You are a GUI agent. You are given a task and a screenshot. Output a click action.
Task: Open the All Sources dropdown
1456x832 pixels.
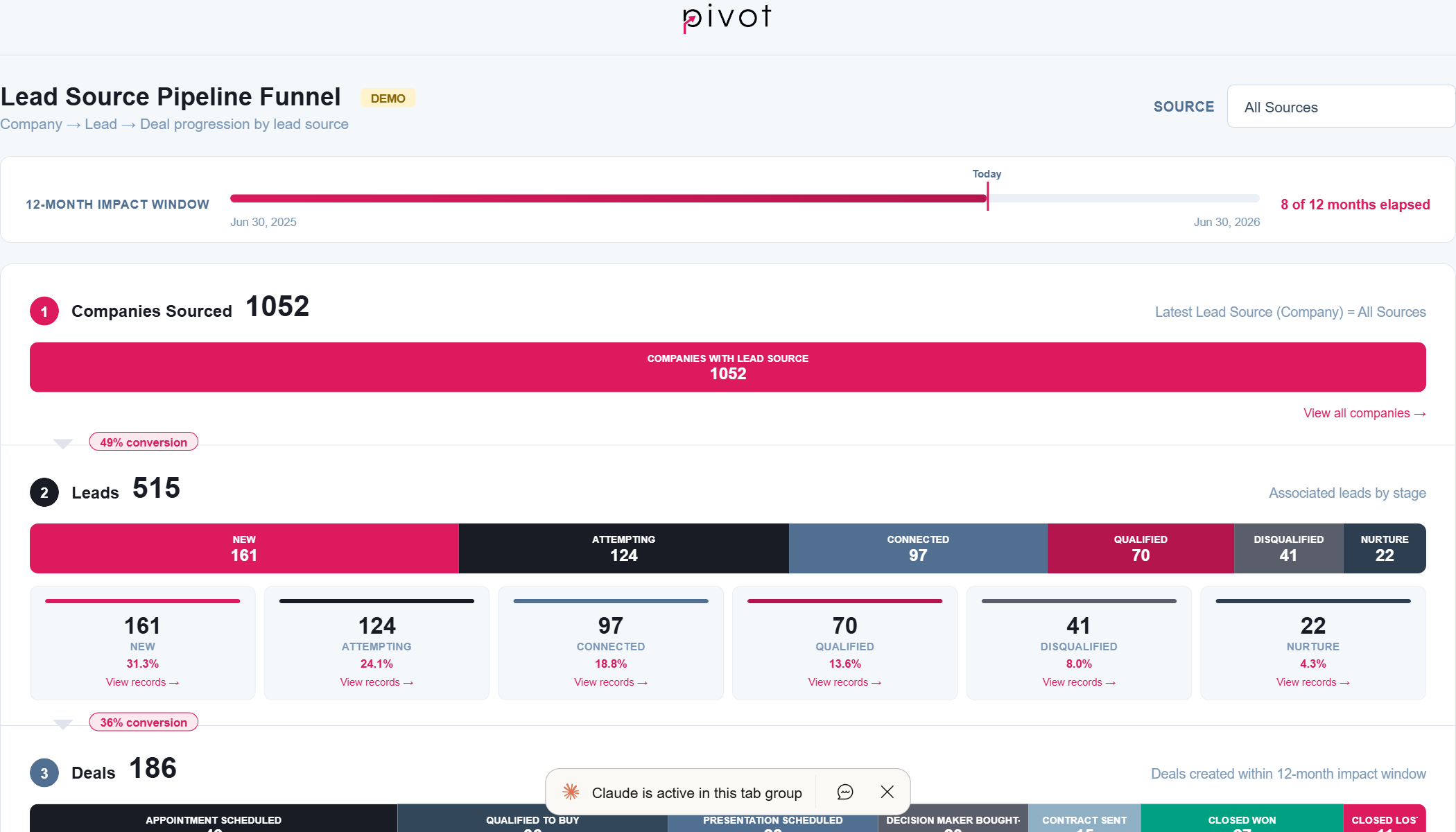1340,106
